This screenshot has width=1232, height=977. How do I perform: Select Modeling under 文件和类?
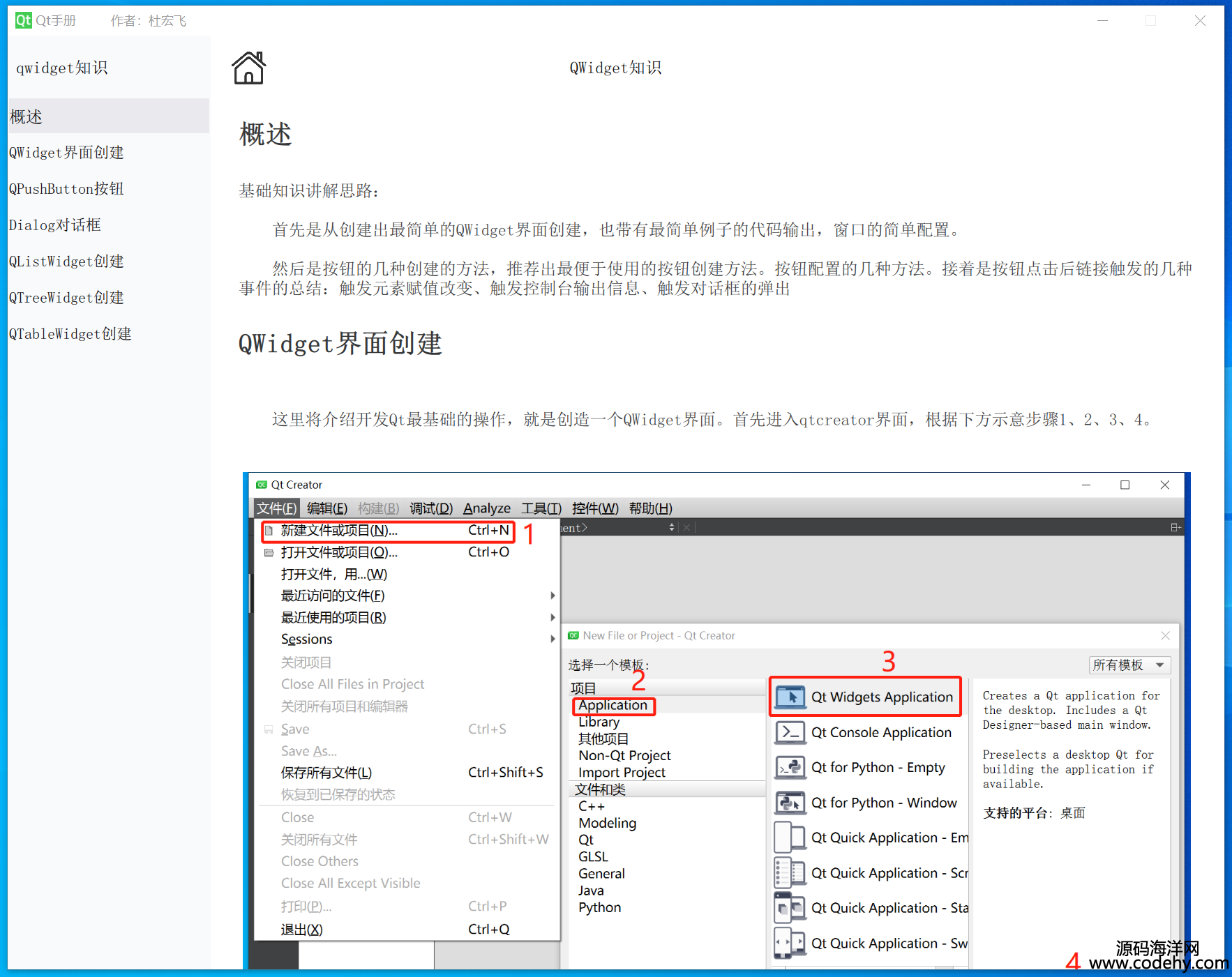[607, 823]
